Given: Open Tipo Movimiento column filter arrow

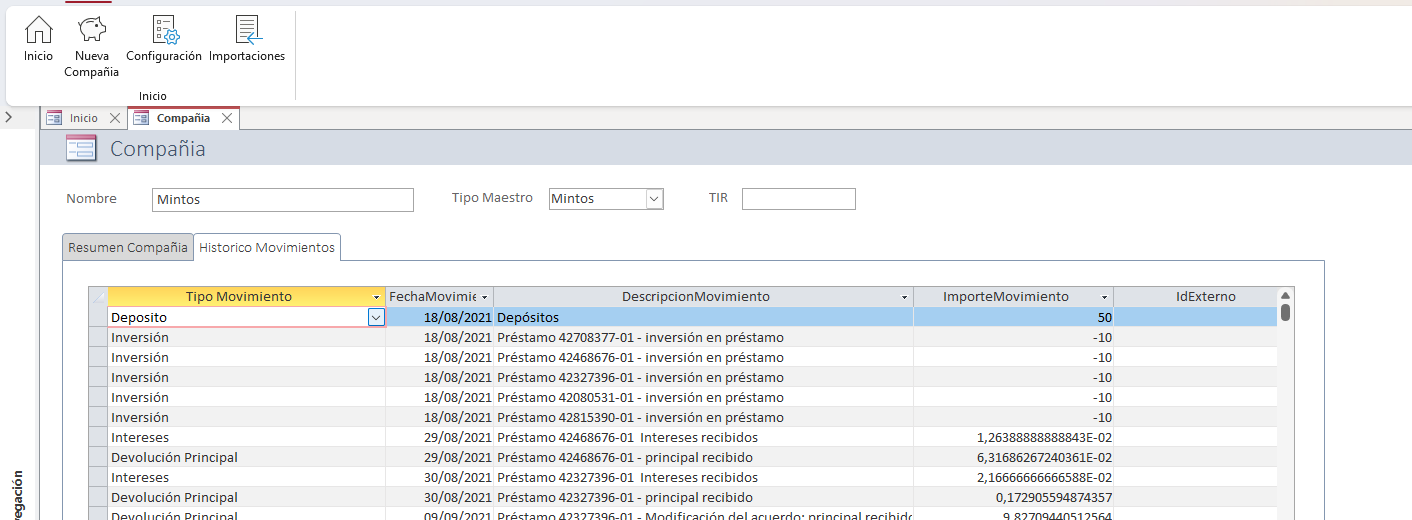Looking at the screenshot, I should (x=377, y=297).
